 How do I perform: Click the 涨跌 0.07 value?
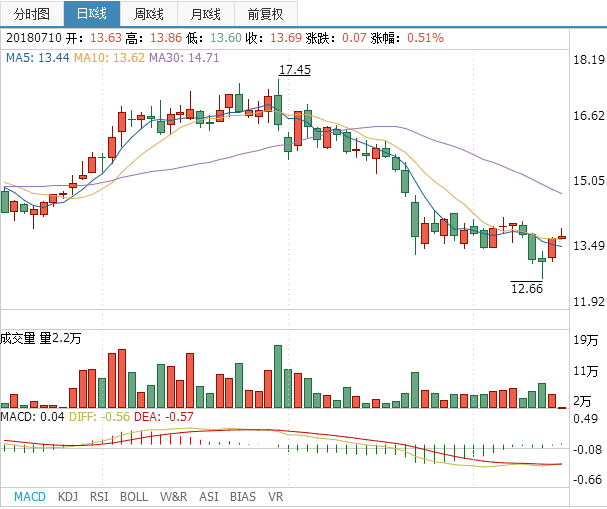(354, 38)
